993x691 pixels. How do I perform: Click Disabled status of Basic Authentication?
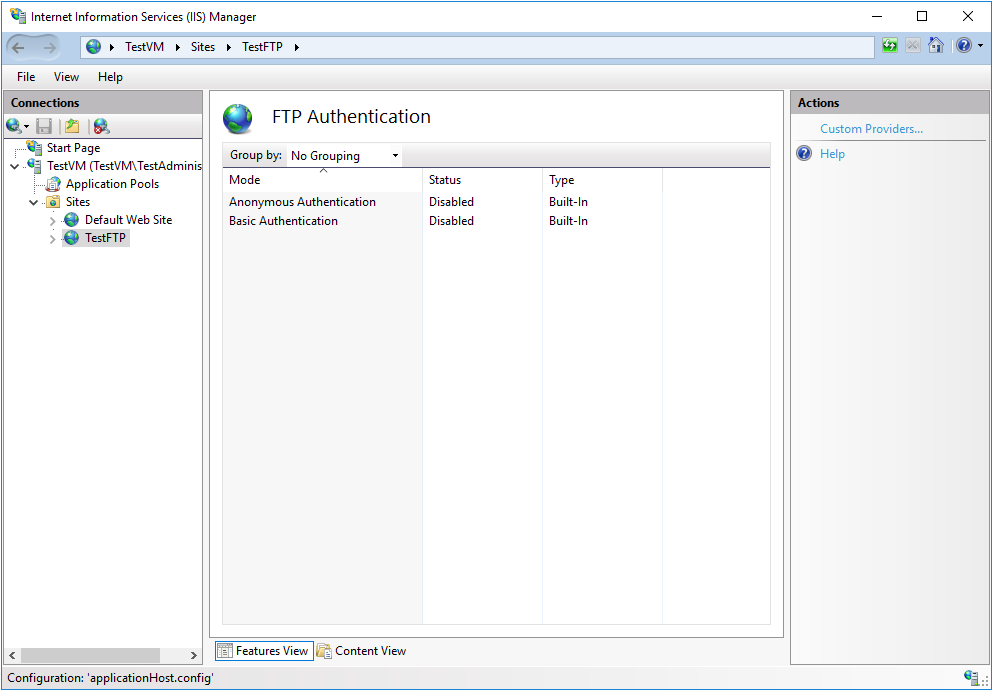click(x=451, y=221)
